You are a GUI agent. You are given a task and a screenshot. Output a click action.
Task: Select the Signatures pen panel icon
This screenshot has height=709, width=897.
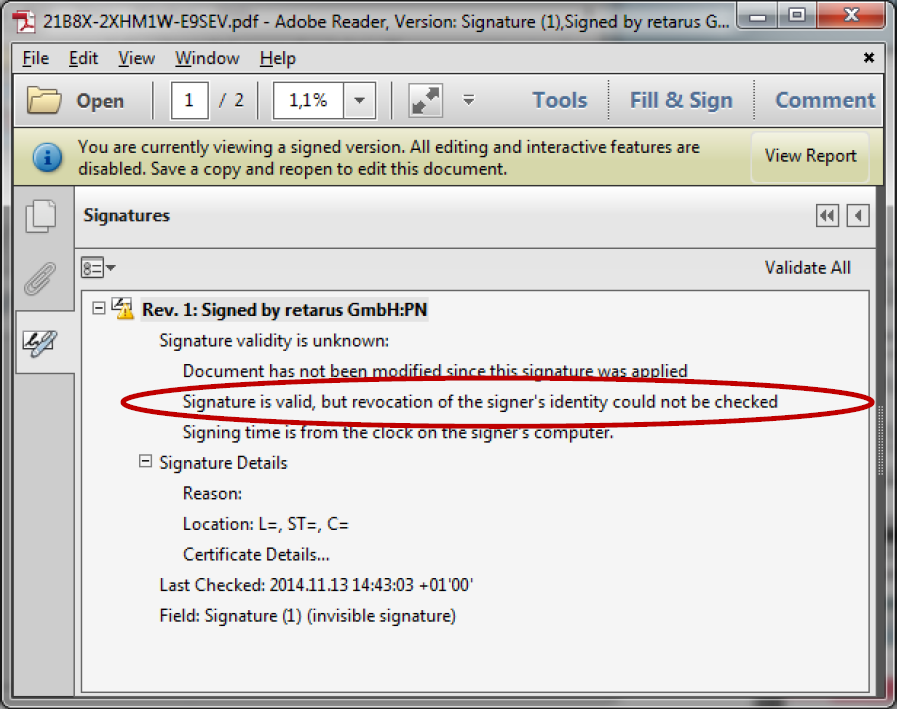pyautogui.click(x=42, y=342)
